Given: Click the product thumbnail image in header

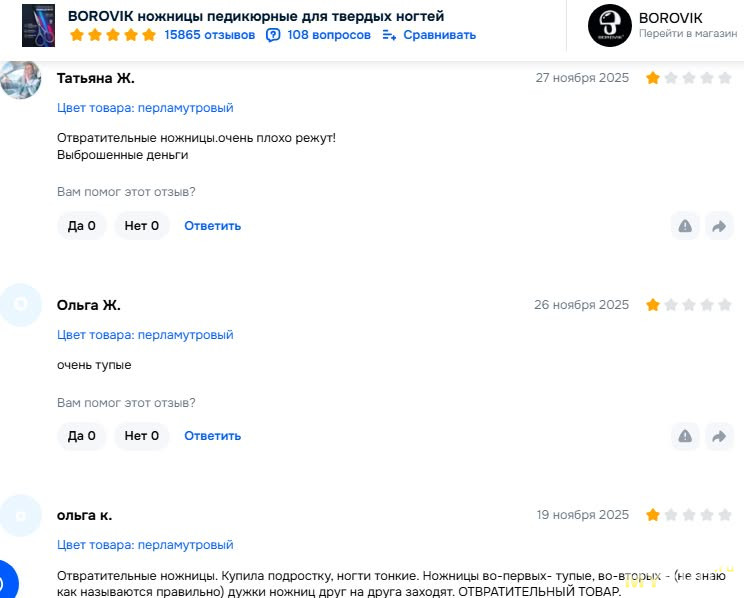Looking at the screenshot, I should click(39, 26).
